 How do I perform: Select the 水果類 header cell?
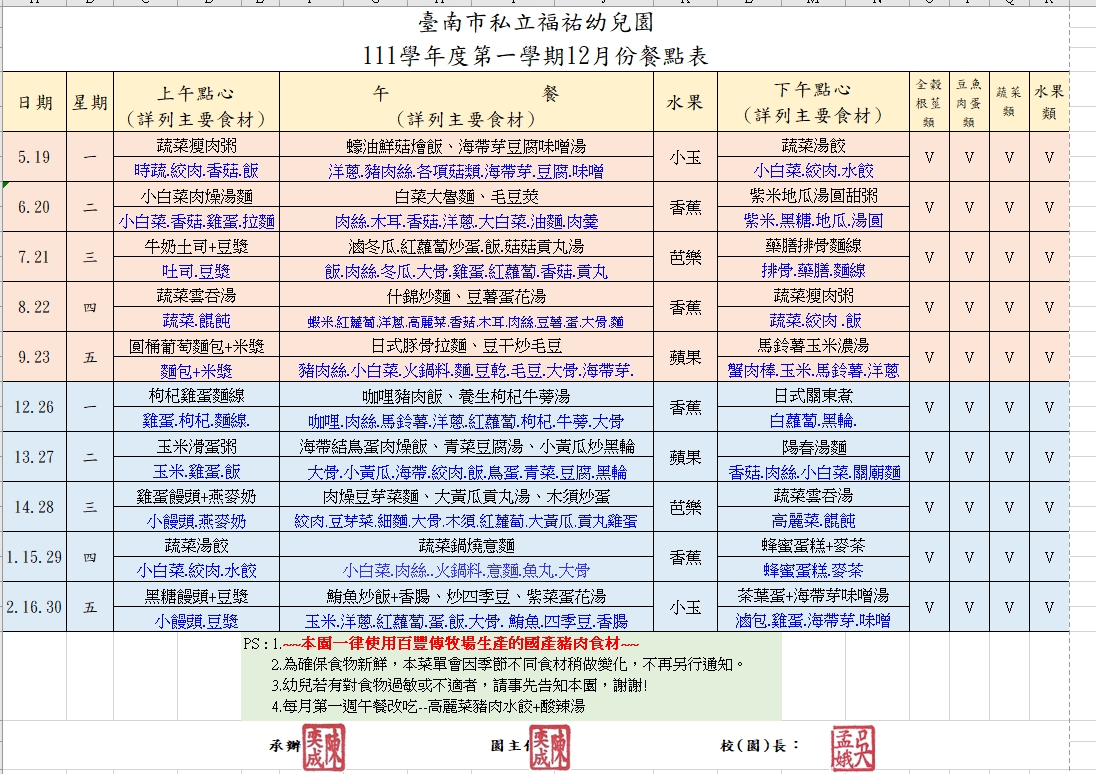coord(1048,102)
